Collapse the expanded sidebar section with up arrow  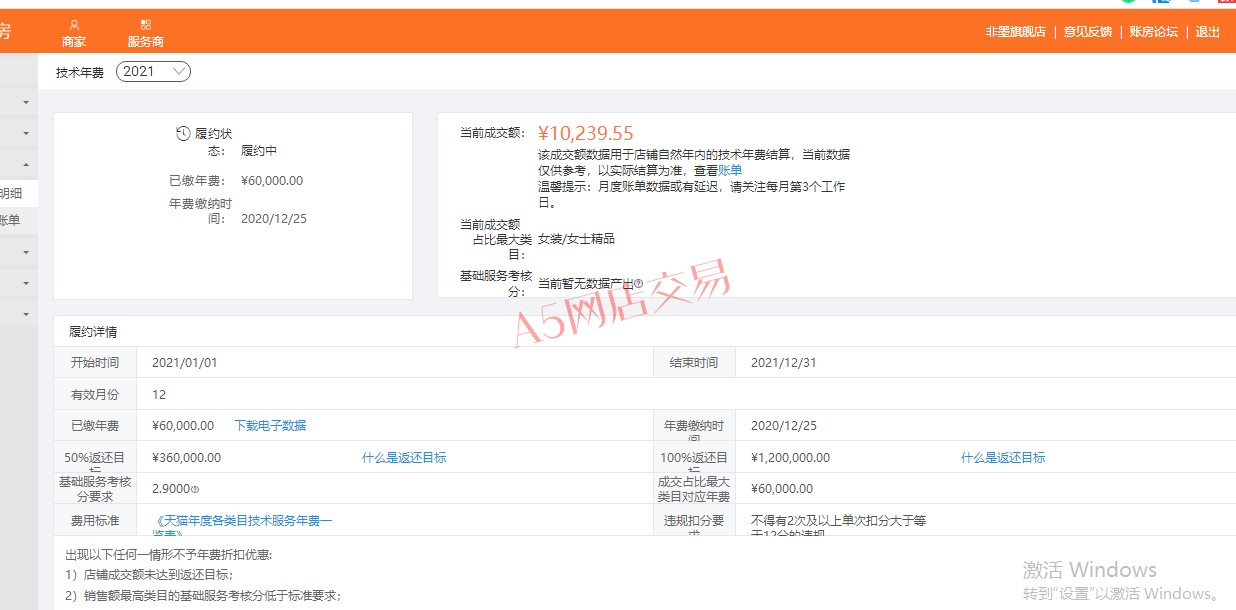[x=25, y=165]
